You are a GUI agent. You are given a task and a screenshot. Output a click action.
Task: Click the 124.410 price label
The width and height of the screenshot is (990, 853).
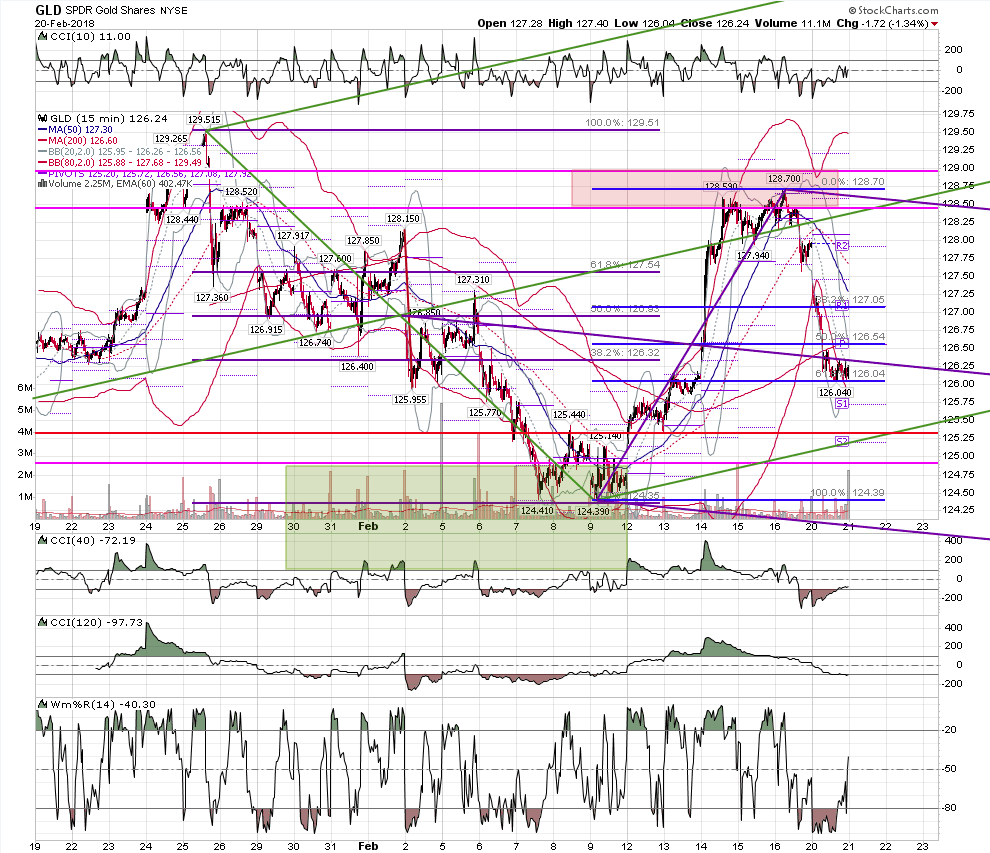pyautogui.click(x=537, y=510)
